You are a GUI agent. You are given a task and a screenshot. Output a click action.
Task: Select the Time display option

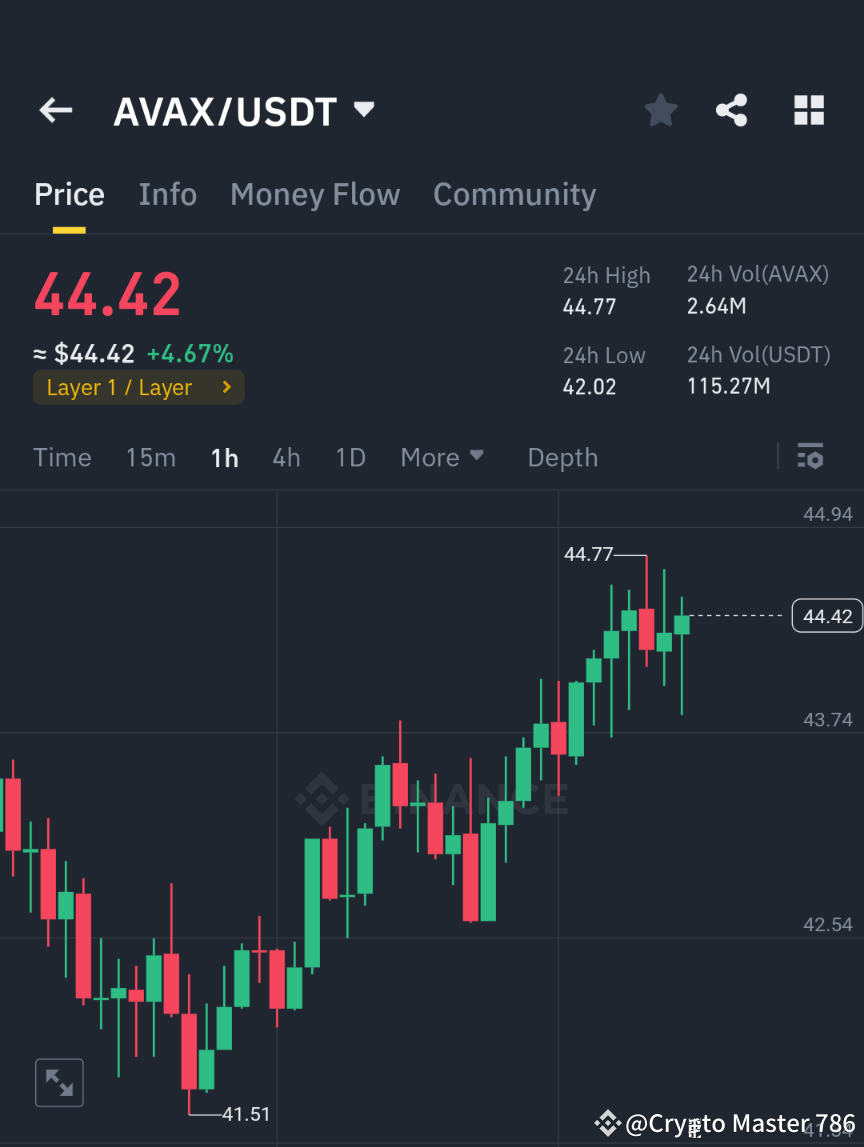point(62,457)
